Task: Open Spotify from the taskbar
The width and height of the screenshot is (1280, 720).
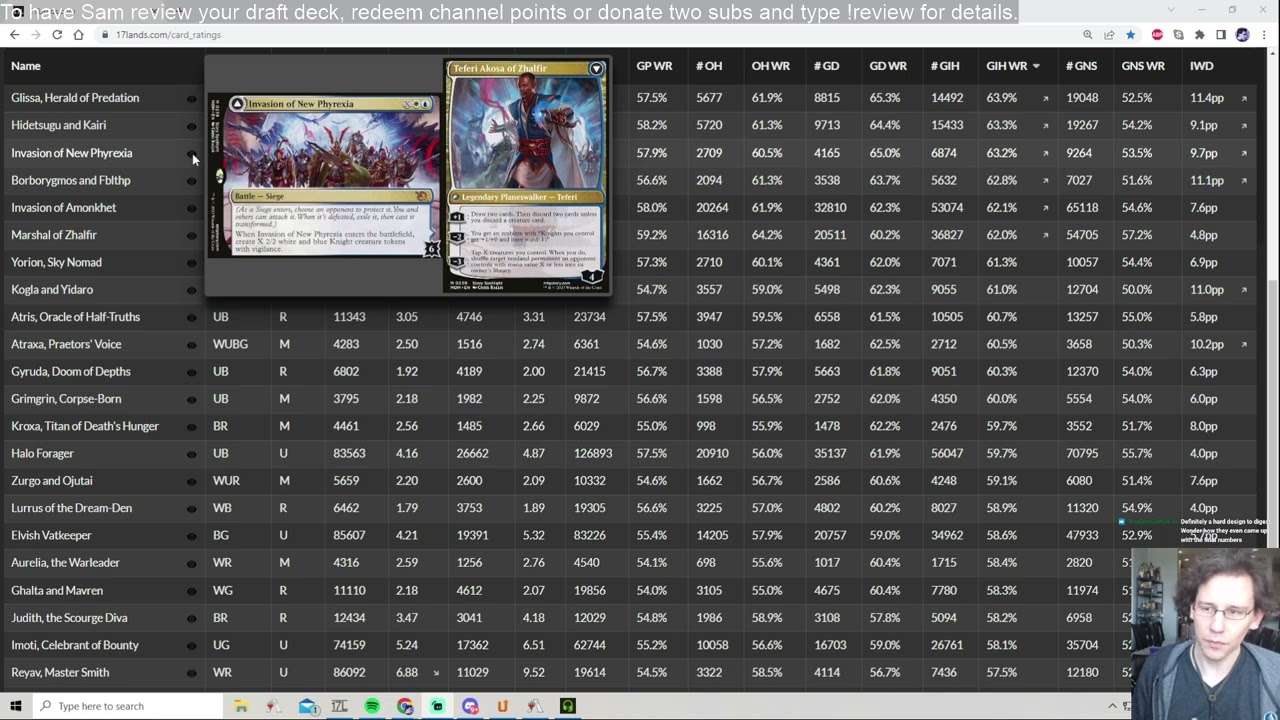Action: pos(372,706)
